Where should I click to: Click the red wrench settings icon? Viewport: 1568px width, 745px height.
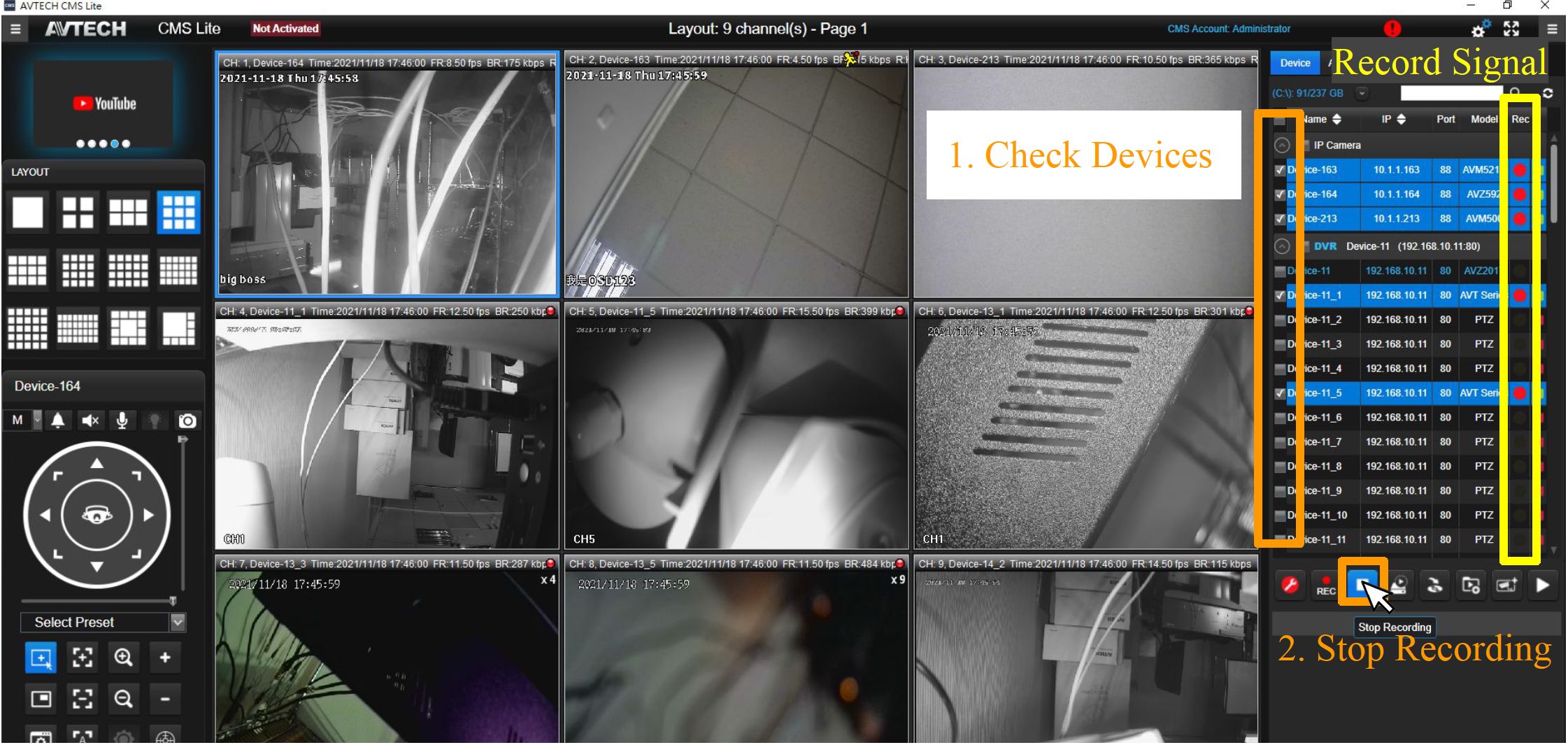[1290, 586]
